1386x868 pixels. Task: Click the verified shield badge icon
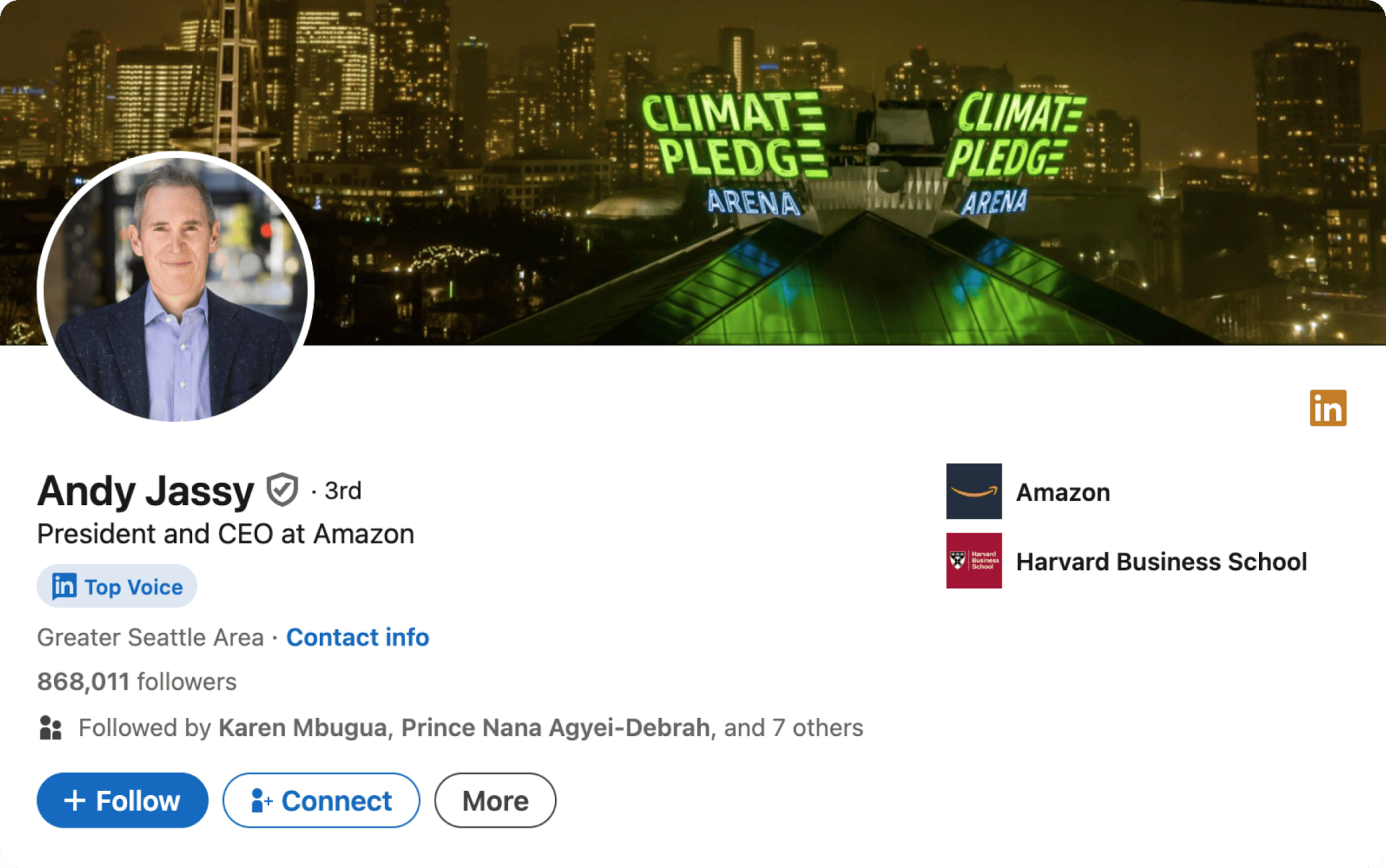click(282, 491)
